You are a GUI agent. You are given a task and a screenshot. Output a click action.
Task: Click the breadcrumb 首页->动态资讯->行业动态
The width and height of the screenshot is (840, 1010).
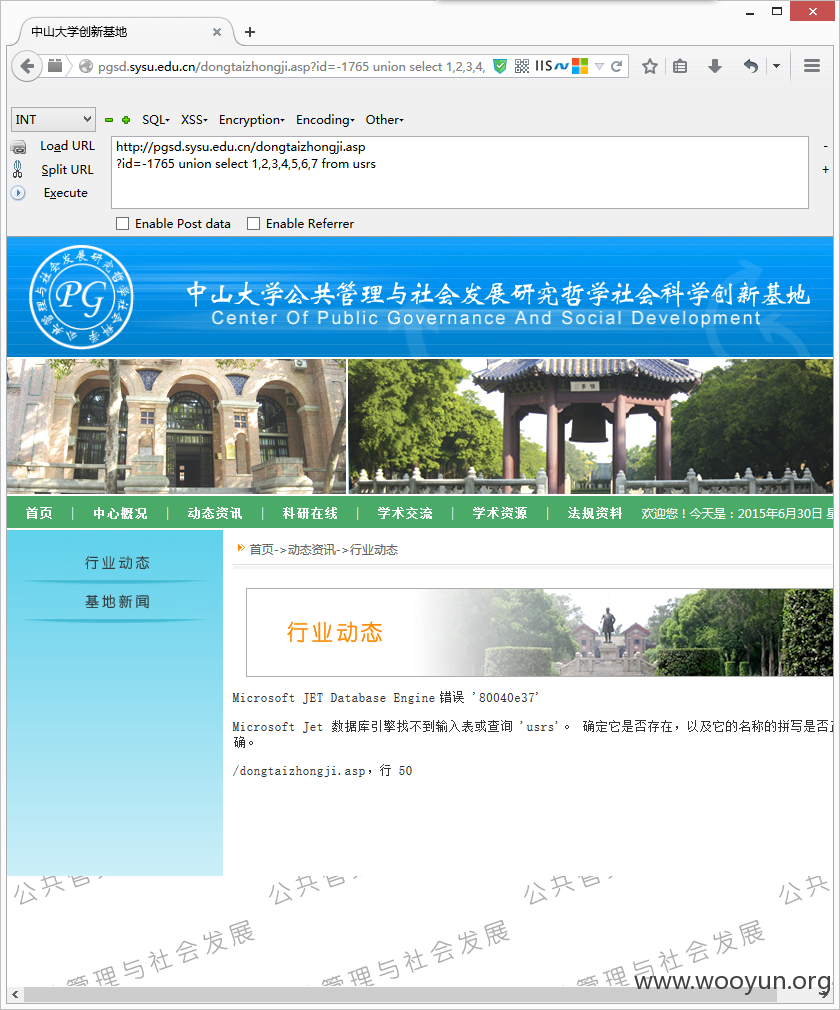coord(324,549)
